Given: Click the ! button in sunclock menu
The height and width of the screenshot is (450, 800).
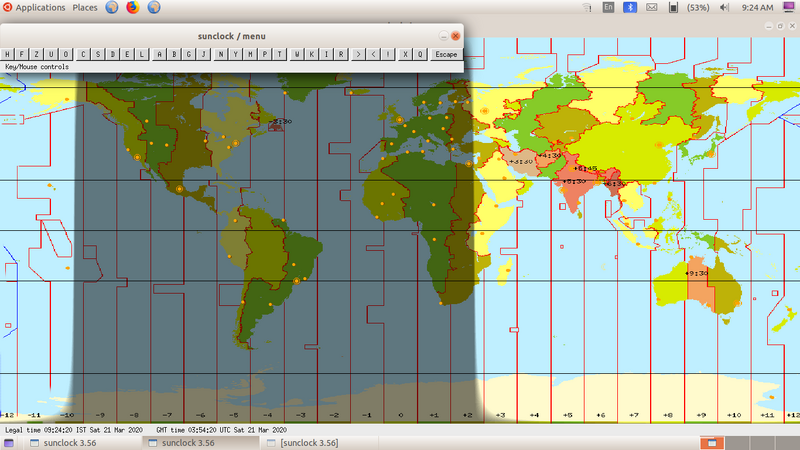Looking at the screenshot, I should point(388,54).
